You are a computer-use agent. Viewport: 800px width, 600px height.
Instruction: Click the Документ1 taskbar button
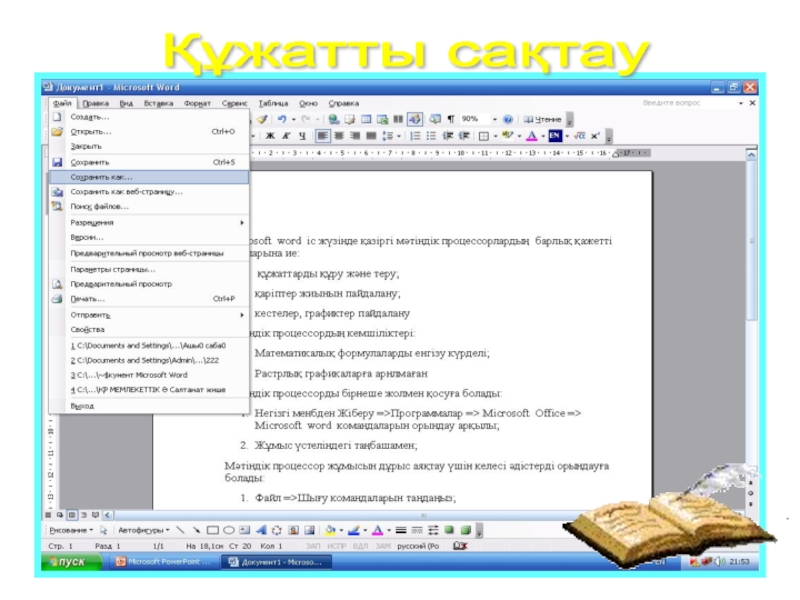pyautogui.click(x=277, y=562)
